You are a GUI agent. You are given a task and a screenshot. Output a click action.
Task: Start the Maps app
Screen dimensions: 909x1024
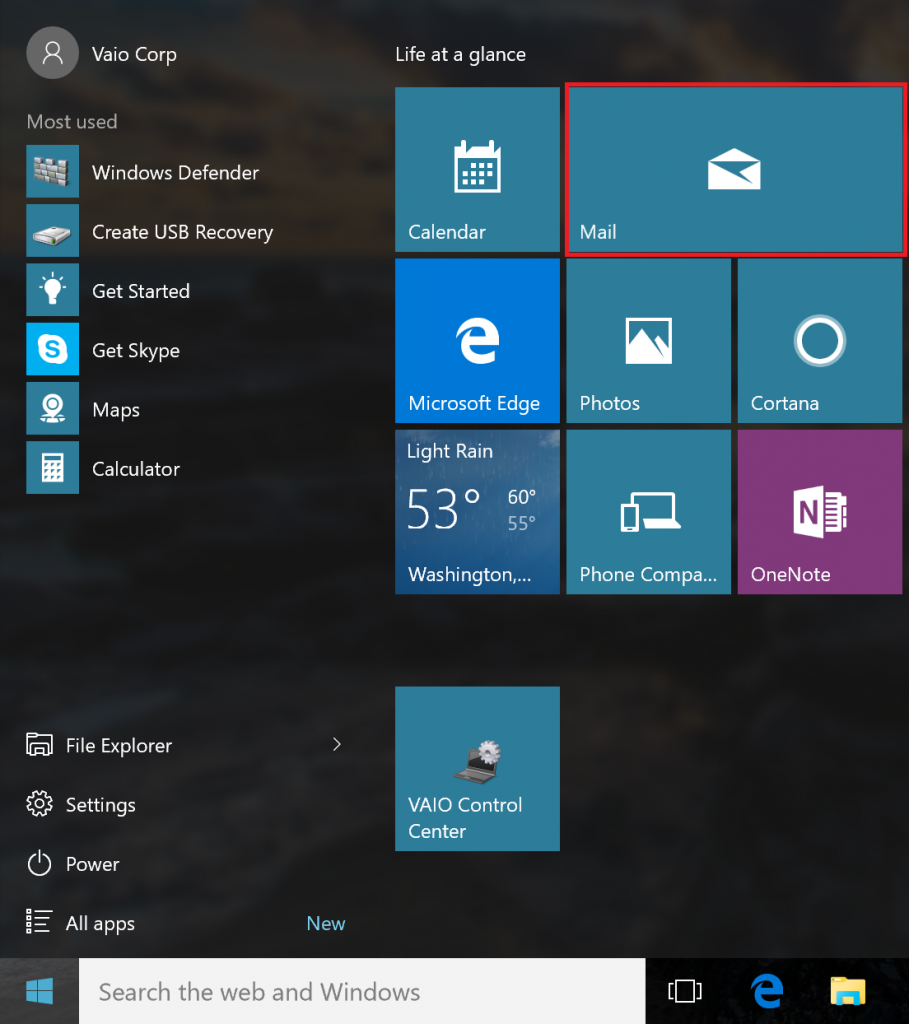[x=115, y=409]
